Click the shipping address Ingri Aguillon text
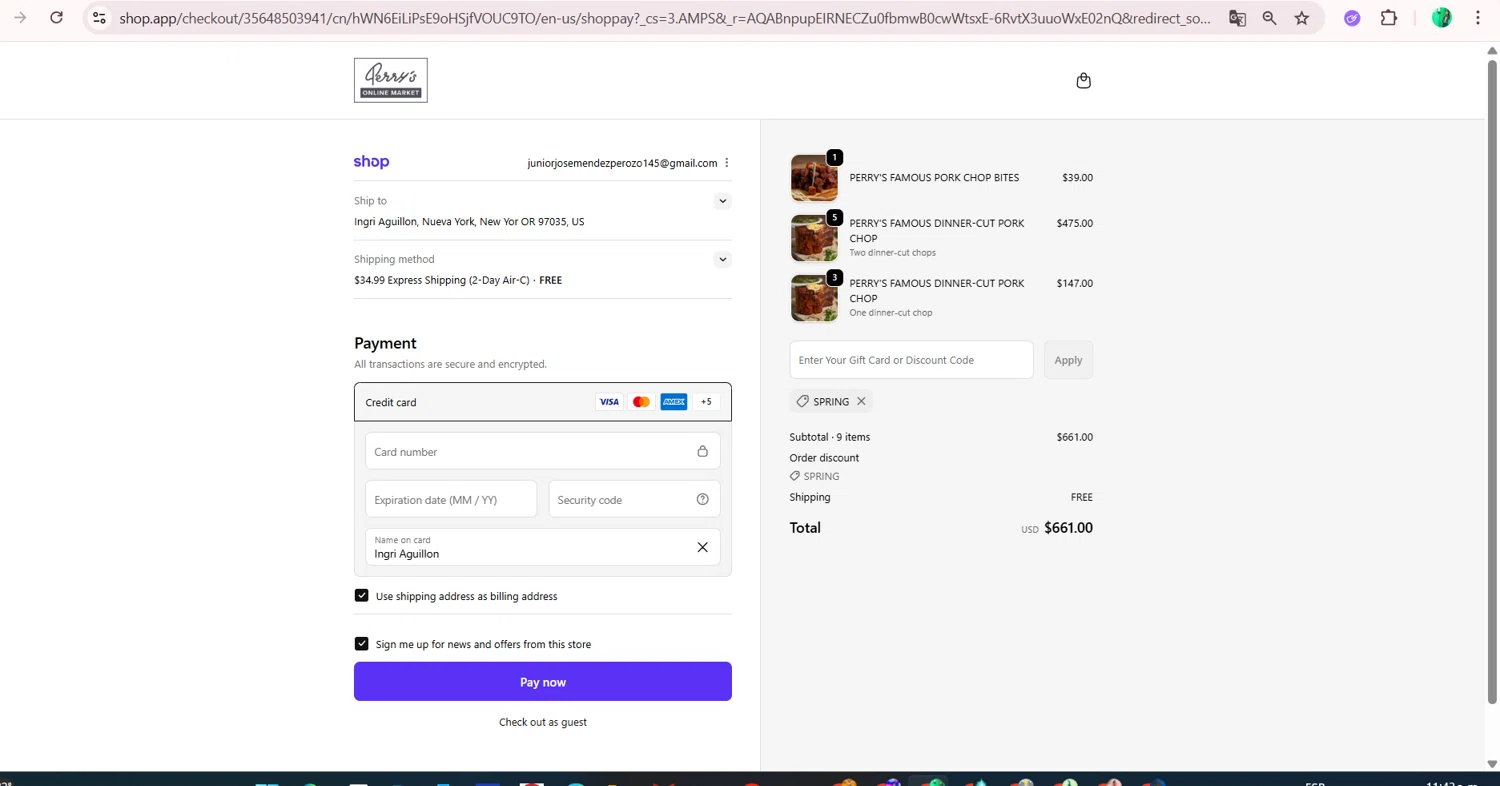Viewport: 1500px width, 786px height. point(469,222)
